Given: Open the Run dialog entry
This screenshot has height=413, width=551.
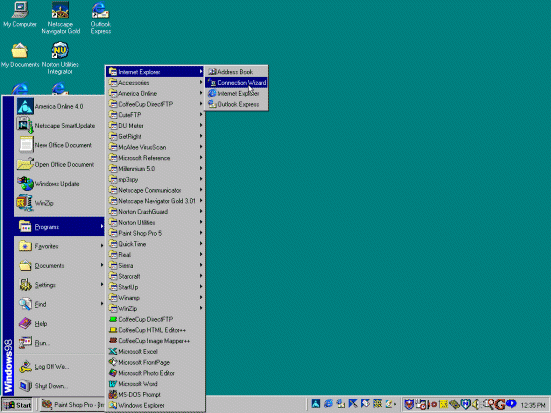Looking at the screenshot, I should (x=59, y=343).
